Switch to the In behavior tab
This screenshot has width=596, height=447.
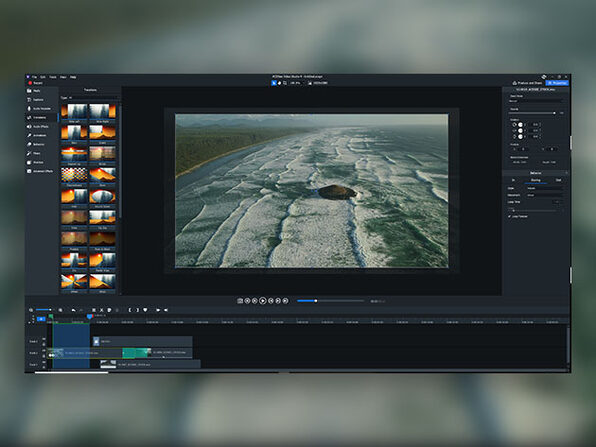[x=514, y=180]
